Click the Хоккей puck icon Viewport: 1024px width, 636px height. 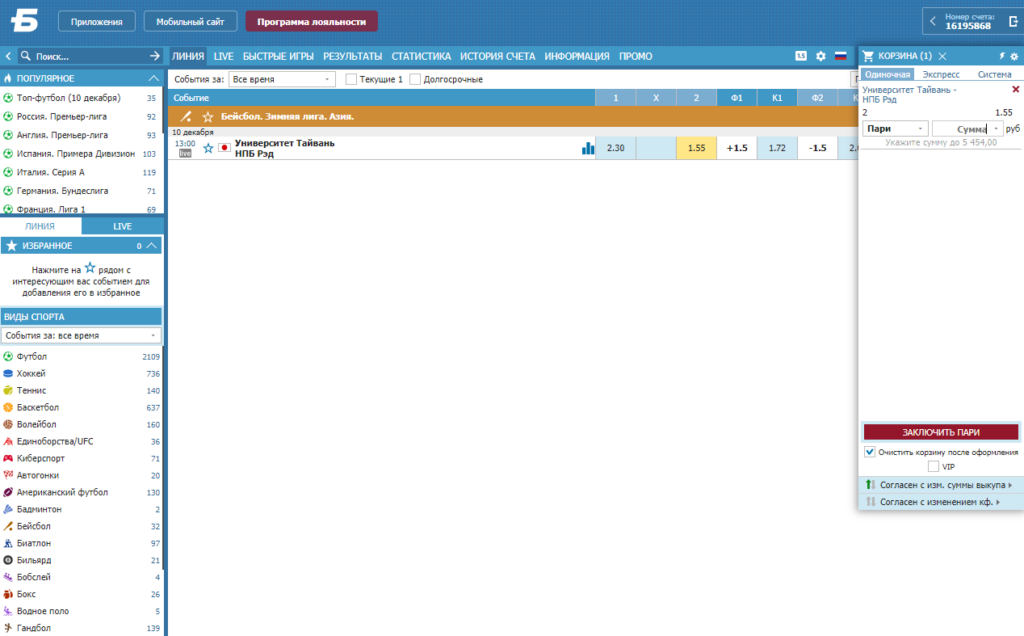8,374
